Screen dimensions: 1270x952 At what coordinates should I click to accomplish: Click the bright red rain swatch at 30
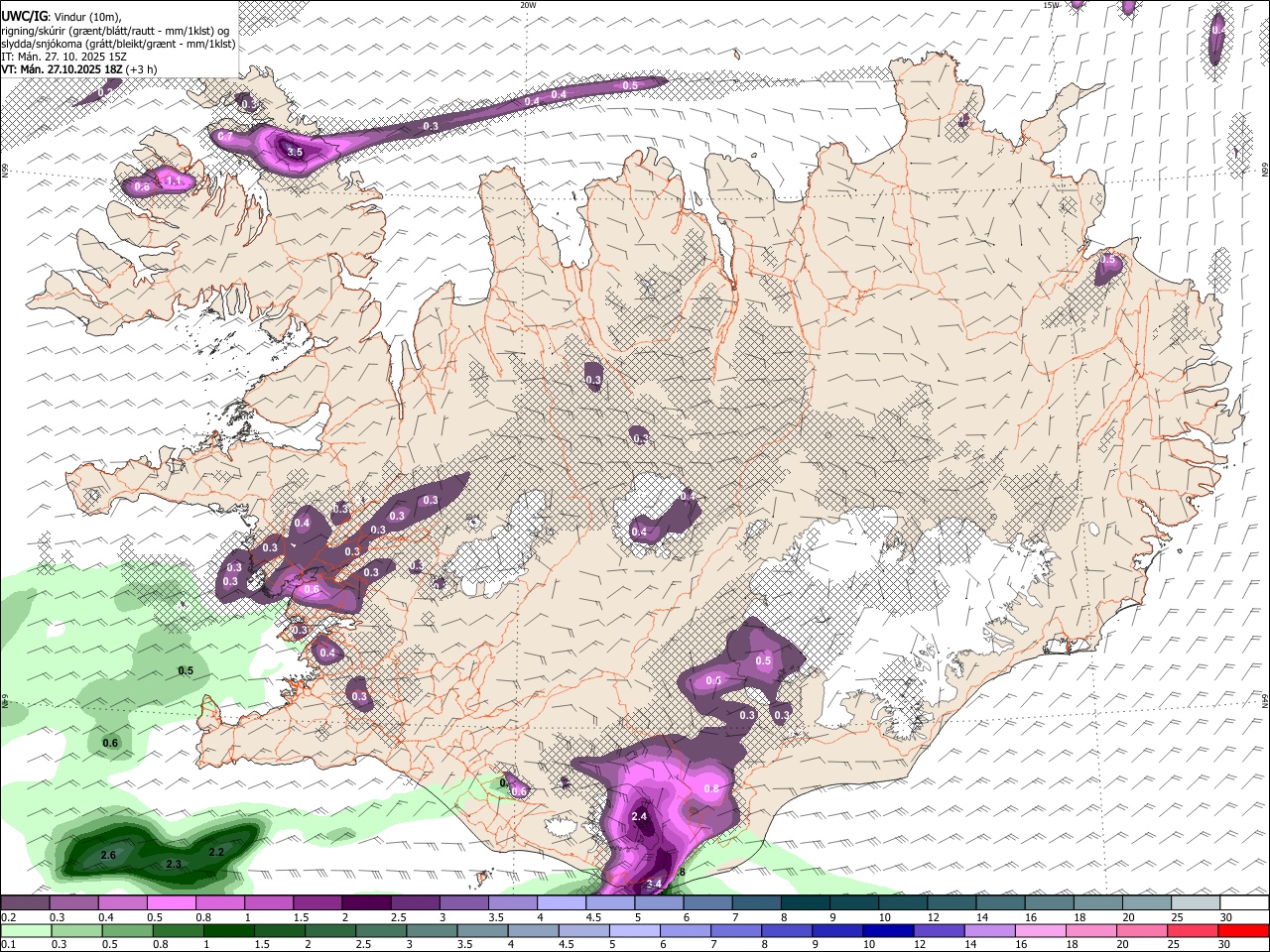(x=1243, y=930)
